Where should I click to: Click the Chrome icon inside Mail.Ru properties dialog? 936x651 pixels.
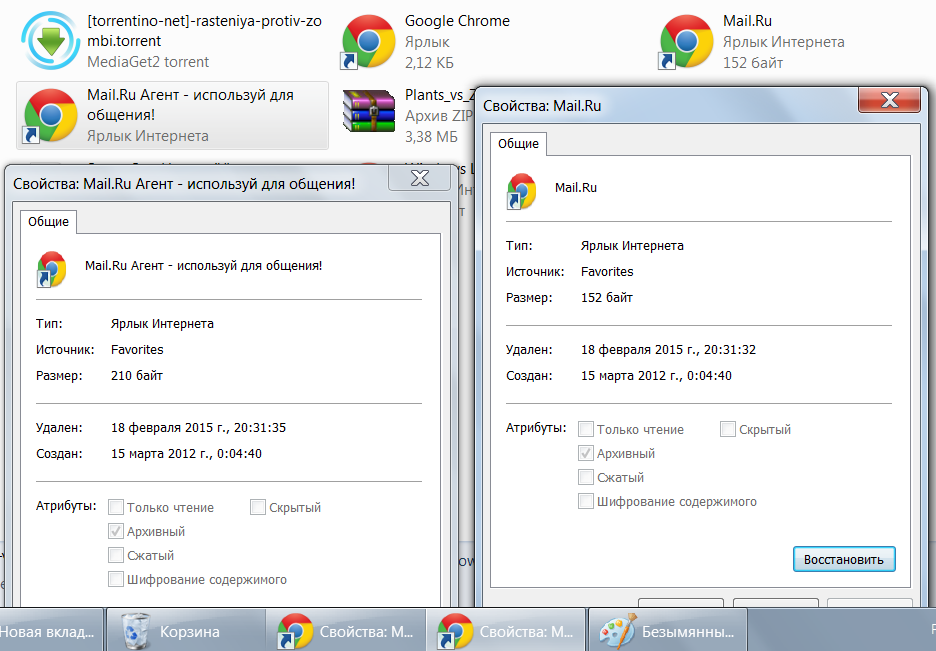click(x=521, y=191)
